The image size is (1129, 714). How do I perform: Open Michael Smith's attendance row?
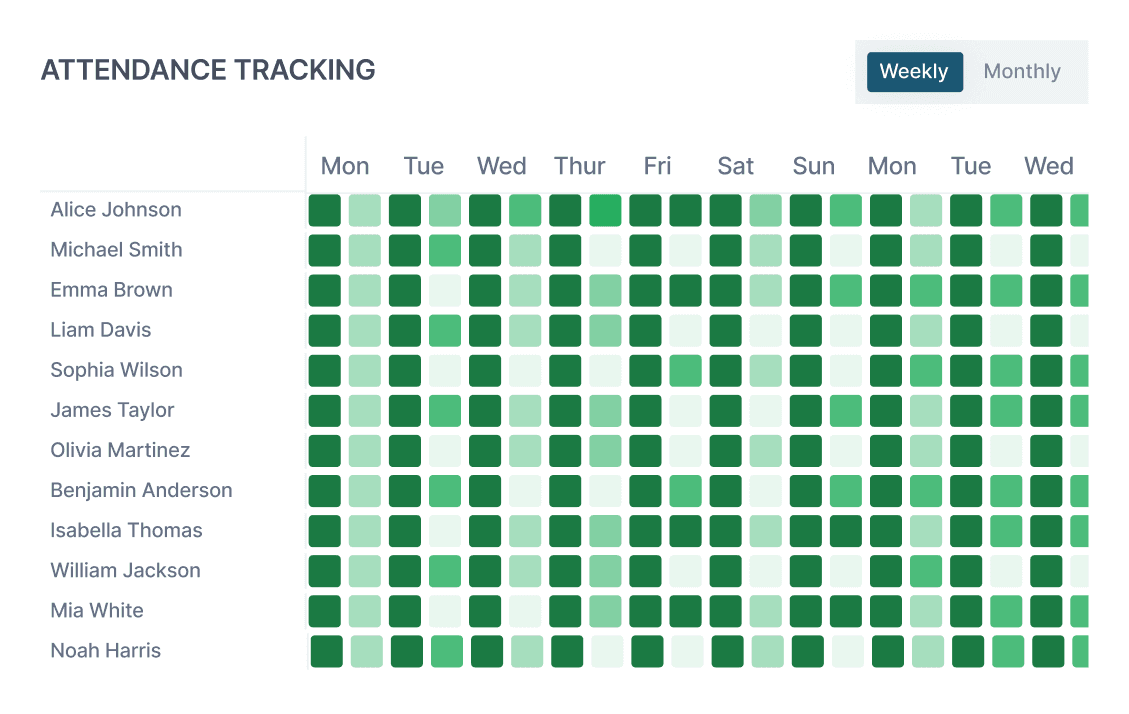click(x=116, y=250)
